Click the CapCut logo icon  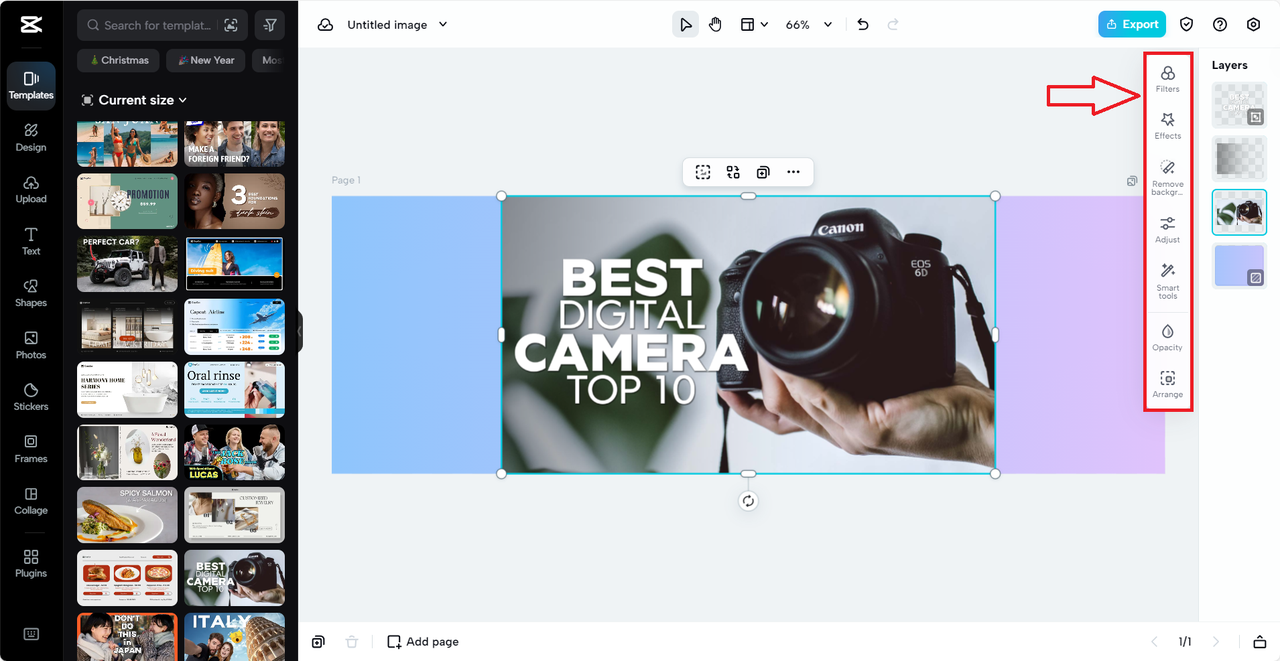click(31, 25)
